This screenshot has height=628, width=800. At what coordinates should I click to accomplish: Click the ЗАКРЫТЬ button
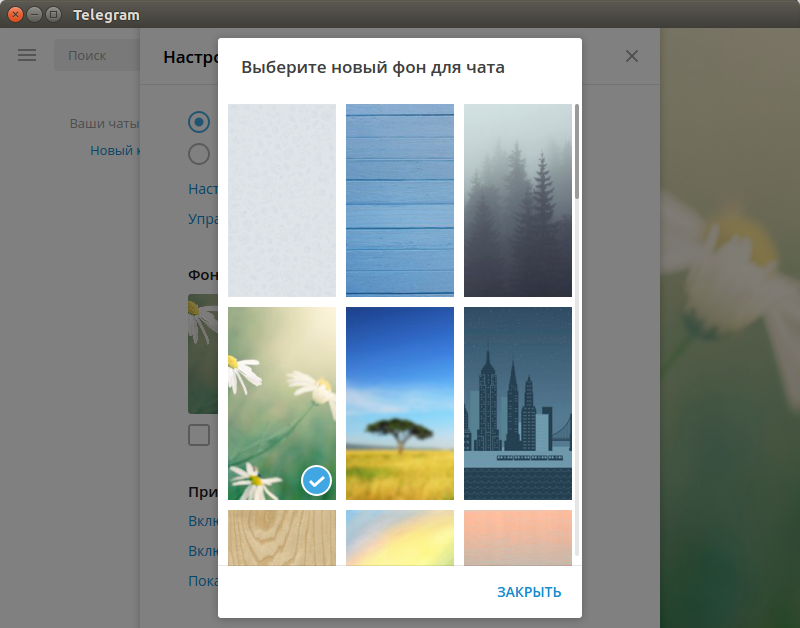529,592
